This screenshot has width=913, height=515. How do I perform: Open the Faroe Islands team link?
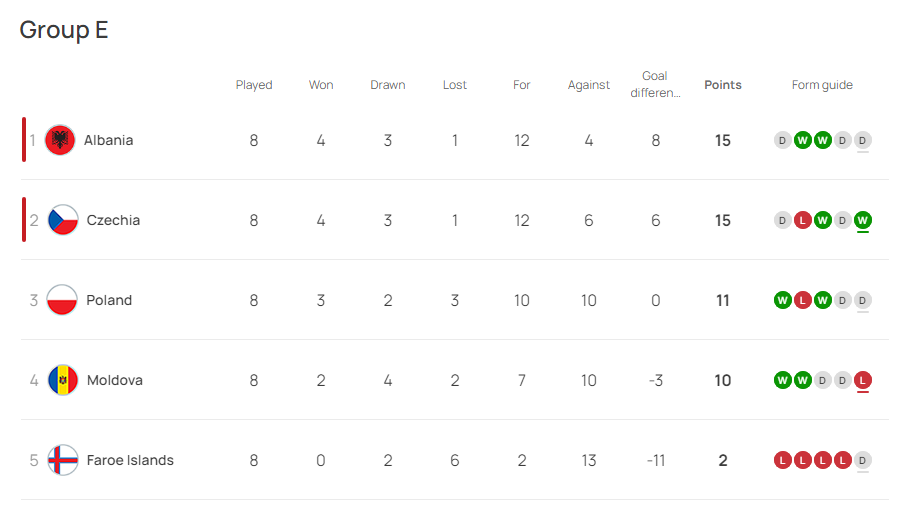(x=130, y=460)
